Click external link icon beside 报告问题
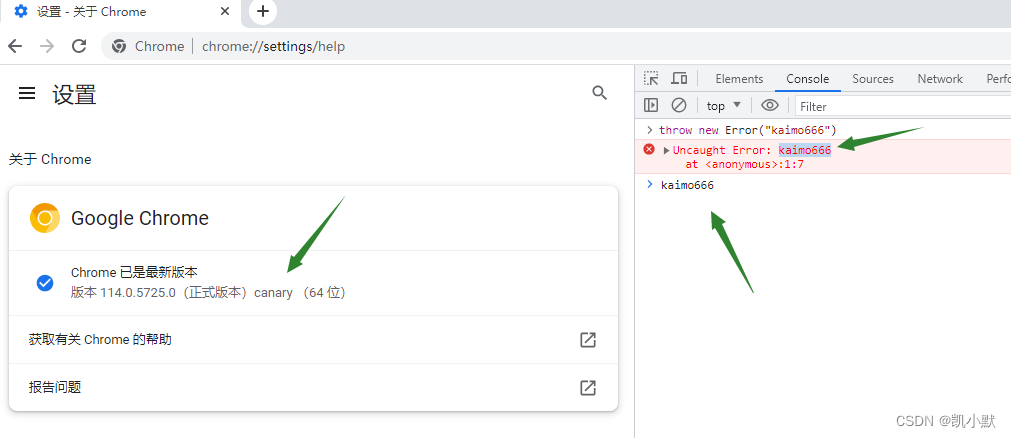1011x438 pixels. (x=587, y=388)
